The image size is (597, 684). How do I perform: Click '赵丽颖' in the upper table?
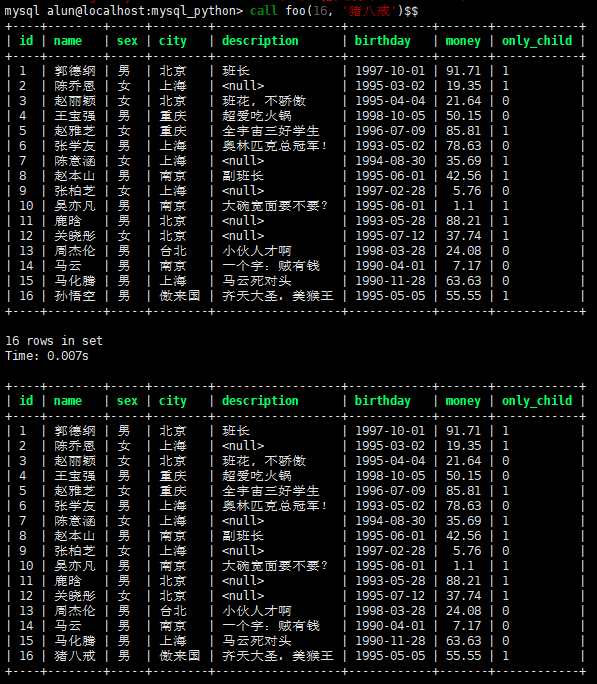click(x=75, y=101)
